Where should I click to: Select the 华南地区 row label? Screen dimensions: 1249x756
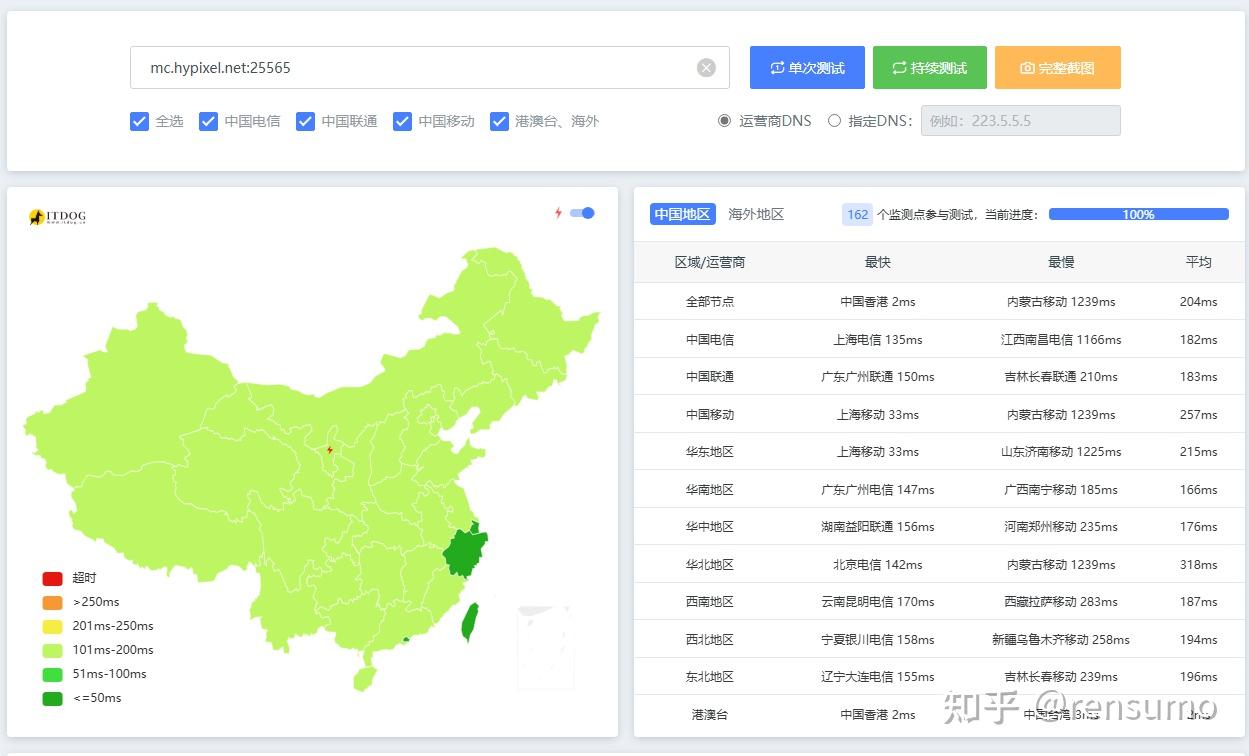(710, 490)
